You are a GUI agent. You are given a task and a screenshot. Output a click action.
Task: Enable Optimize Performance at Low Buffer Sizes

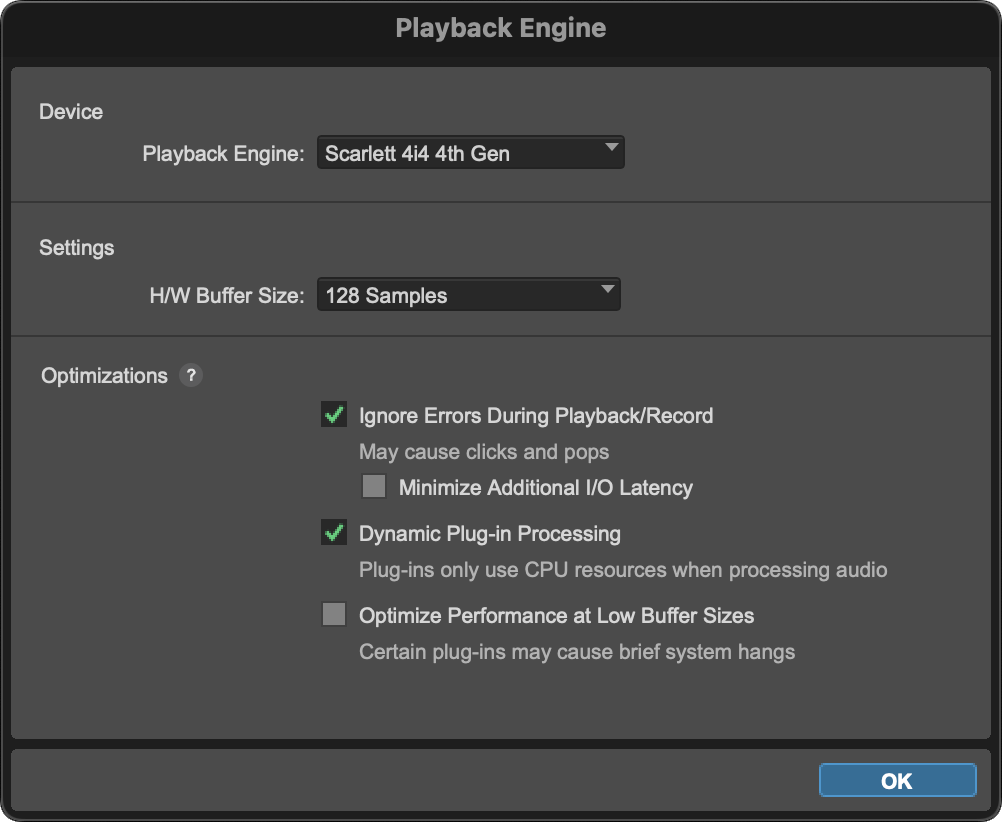334,615
